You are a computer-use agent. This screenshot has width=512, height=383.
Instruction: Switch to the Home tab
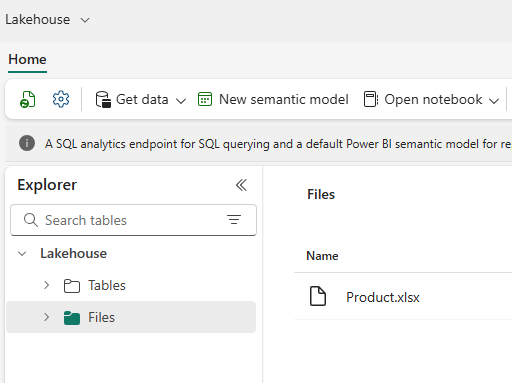pos(27,60)
